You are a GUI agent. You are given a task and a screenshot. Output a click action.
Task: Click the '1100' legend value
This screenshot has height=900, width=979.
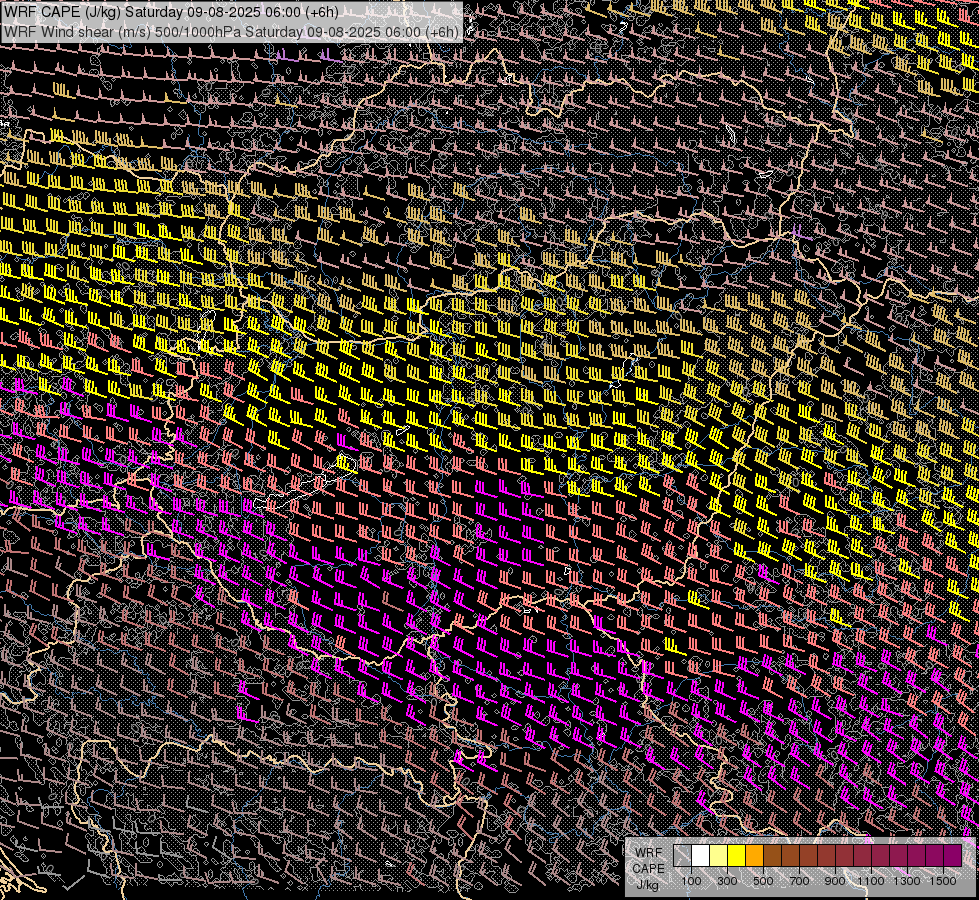pos(870,881)
